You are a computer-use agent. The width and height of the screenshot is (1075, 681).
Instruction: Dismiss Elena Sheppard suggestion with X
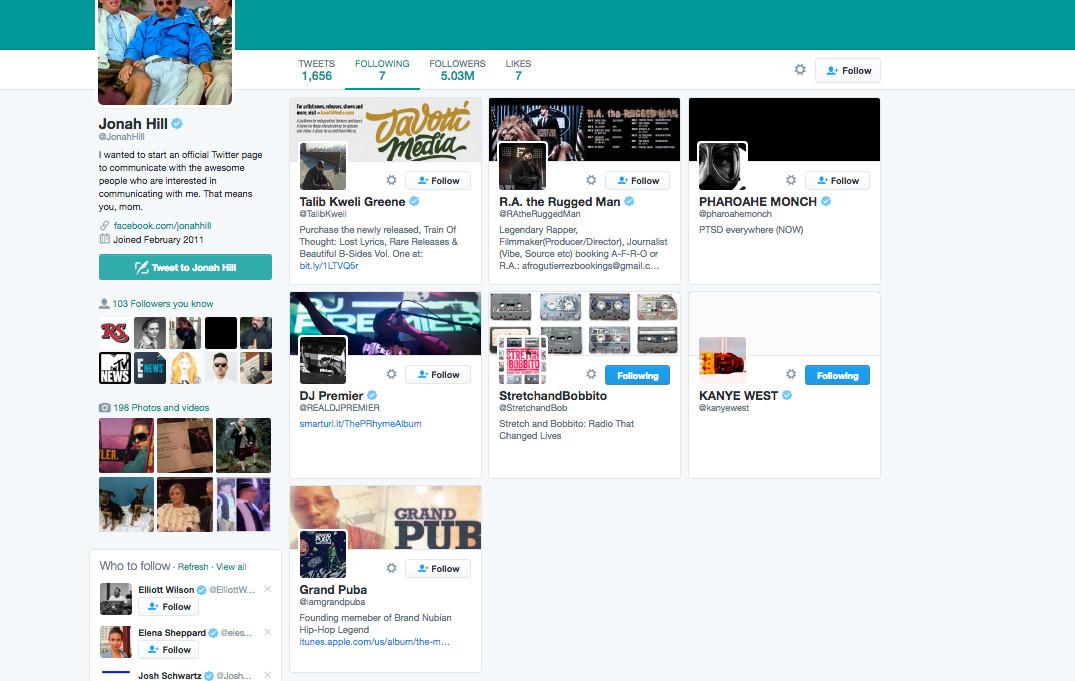tap(267, 632)
